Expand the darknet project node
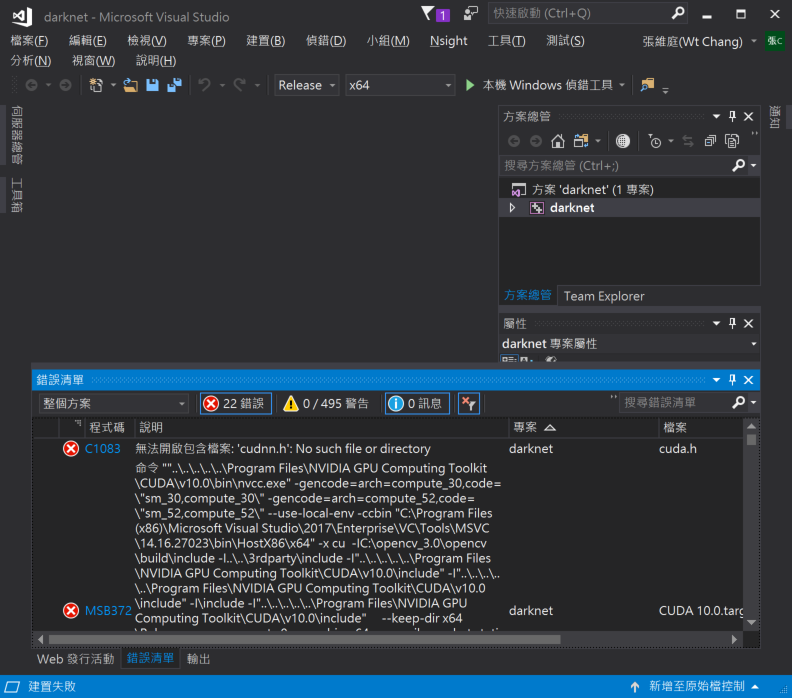The image size is (792, 698). [x=512, y=208]
